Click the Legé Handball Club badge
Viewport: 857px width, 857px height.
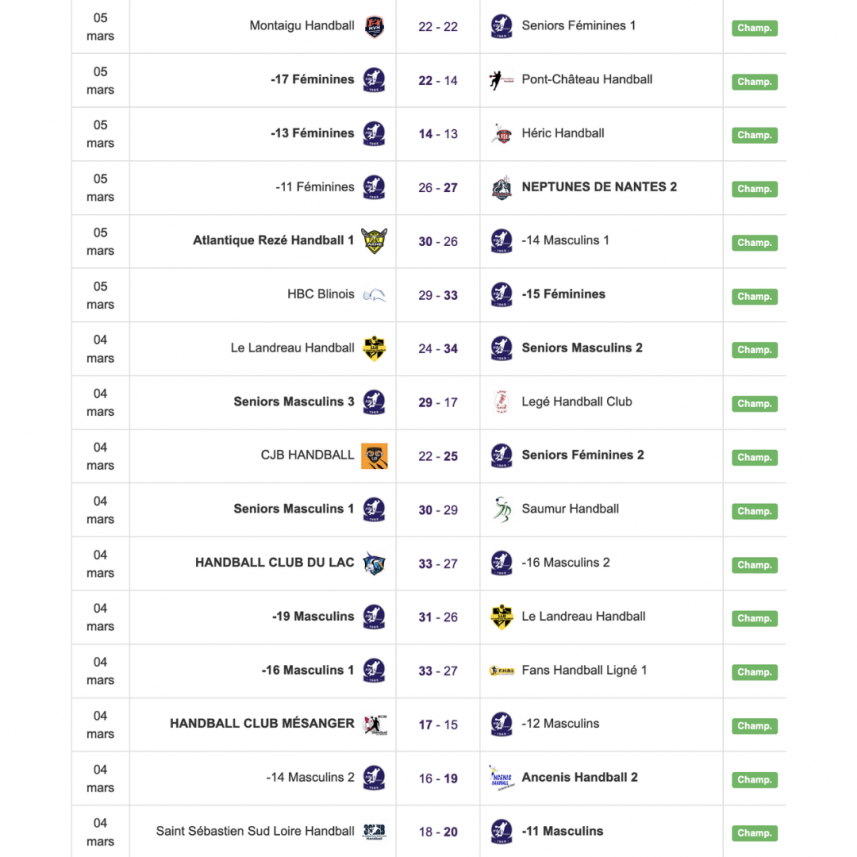[x=501, y=402]
